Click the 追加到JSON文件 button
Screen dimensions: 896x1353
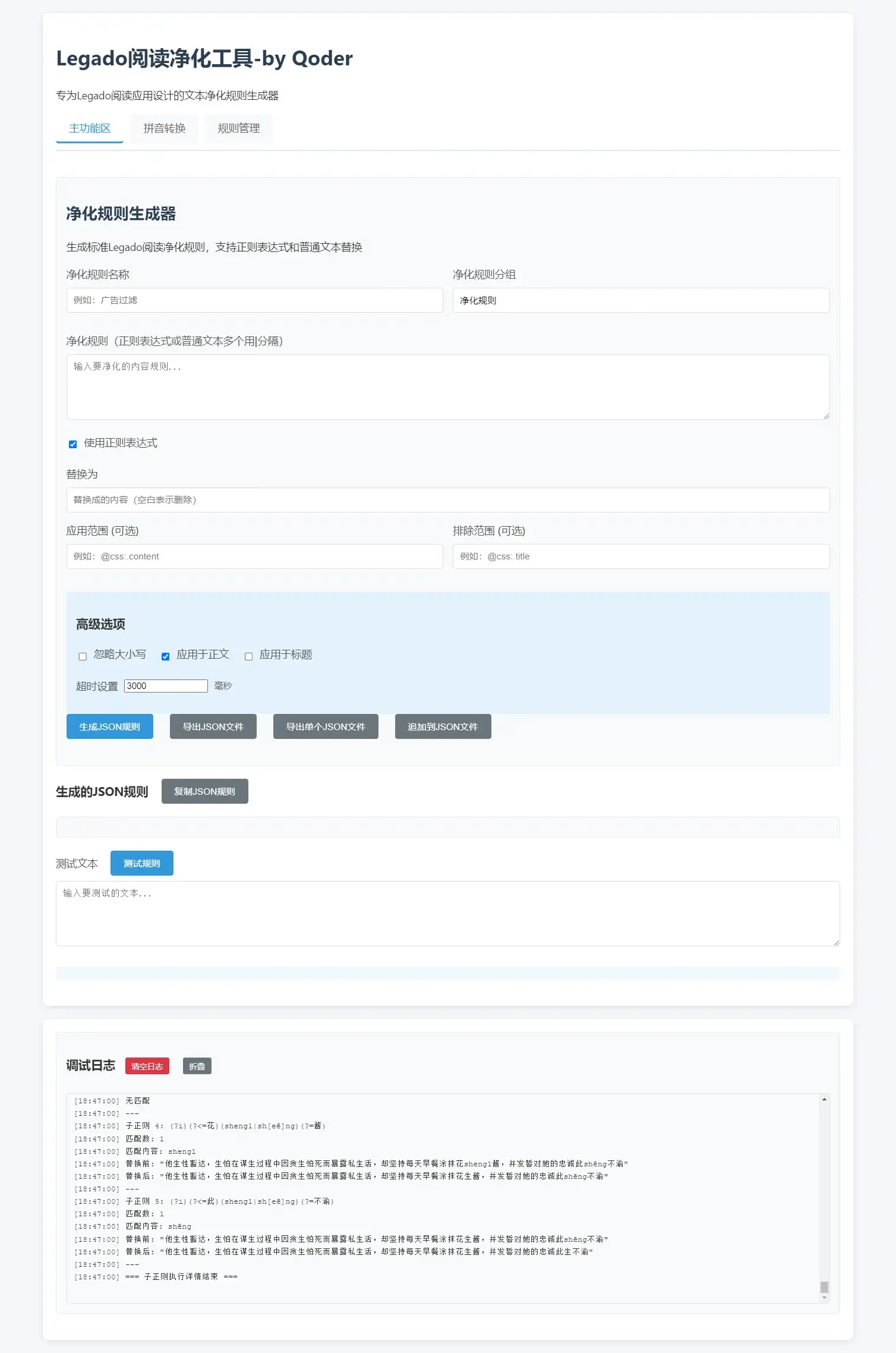tap(443, 726)
